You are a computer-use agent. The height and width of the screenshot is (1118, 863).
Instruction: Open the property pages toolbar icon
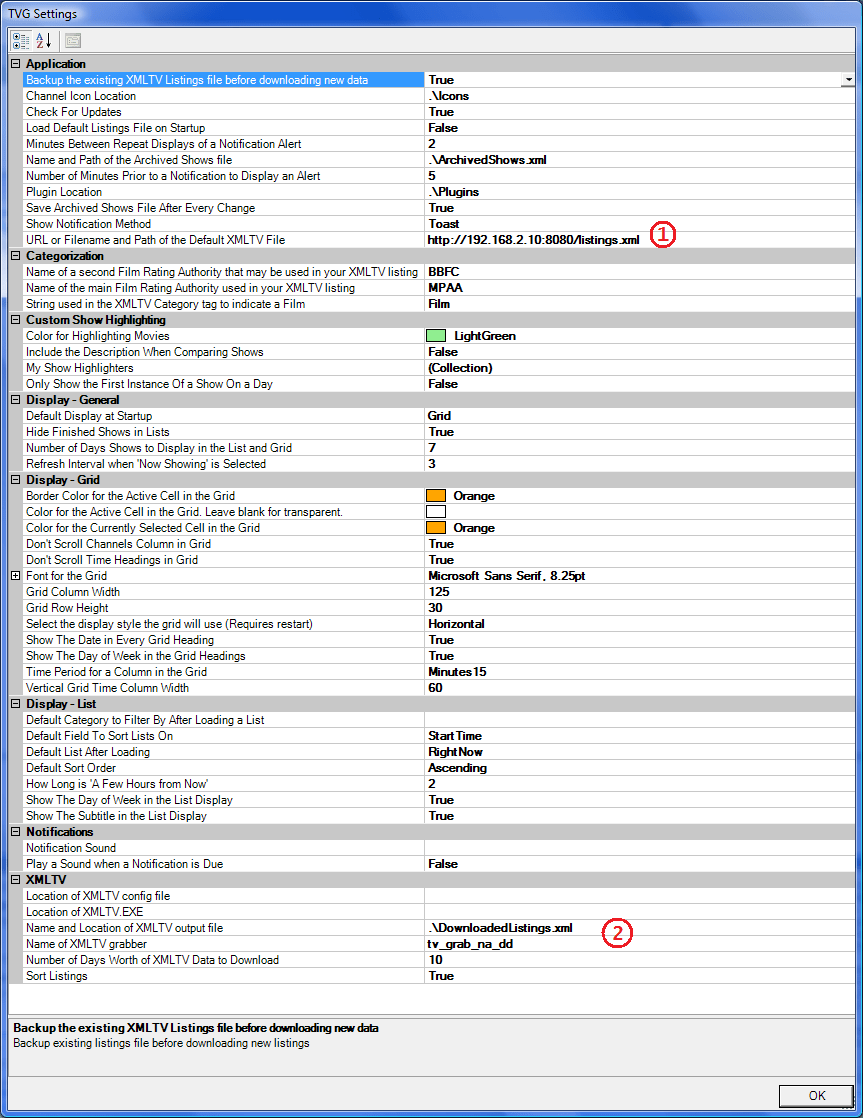[70, 41]
